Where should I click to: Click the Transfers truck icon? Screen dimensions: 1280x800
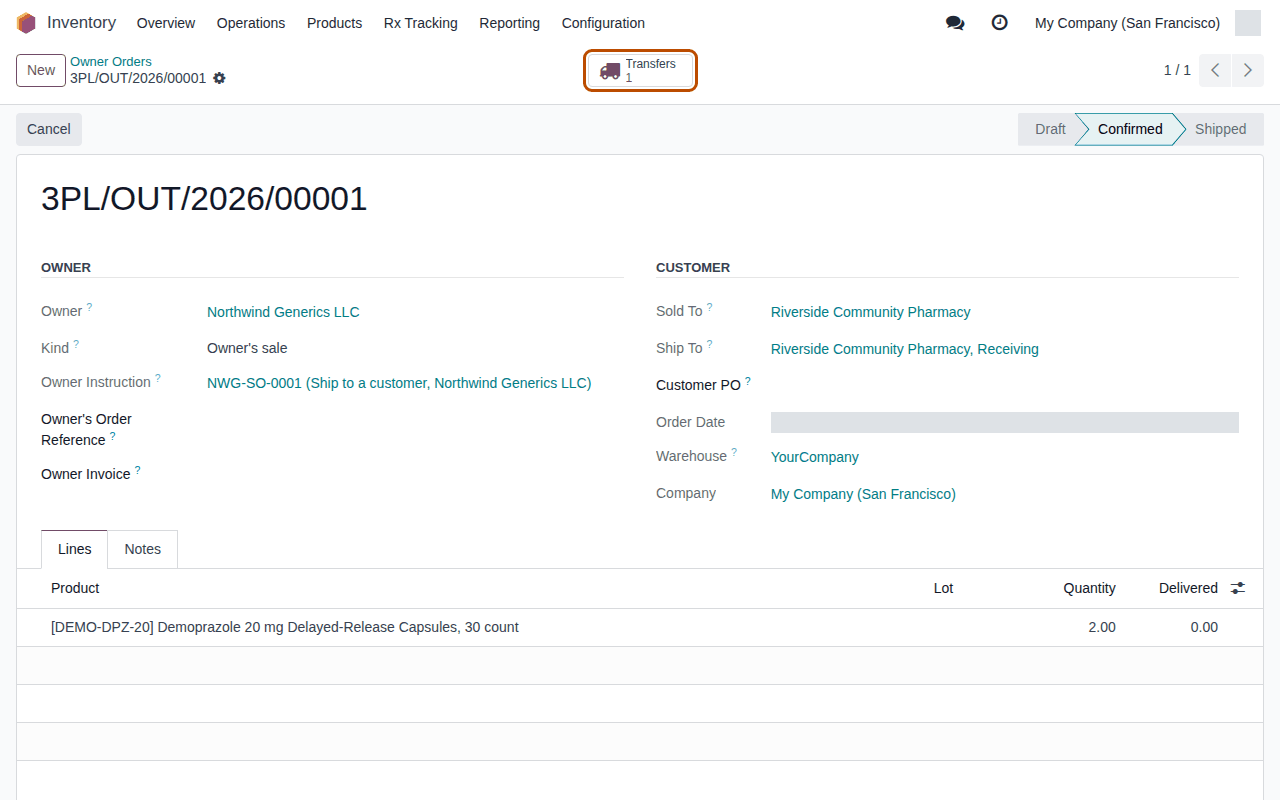point(610,71)
